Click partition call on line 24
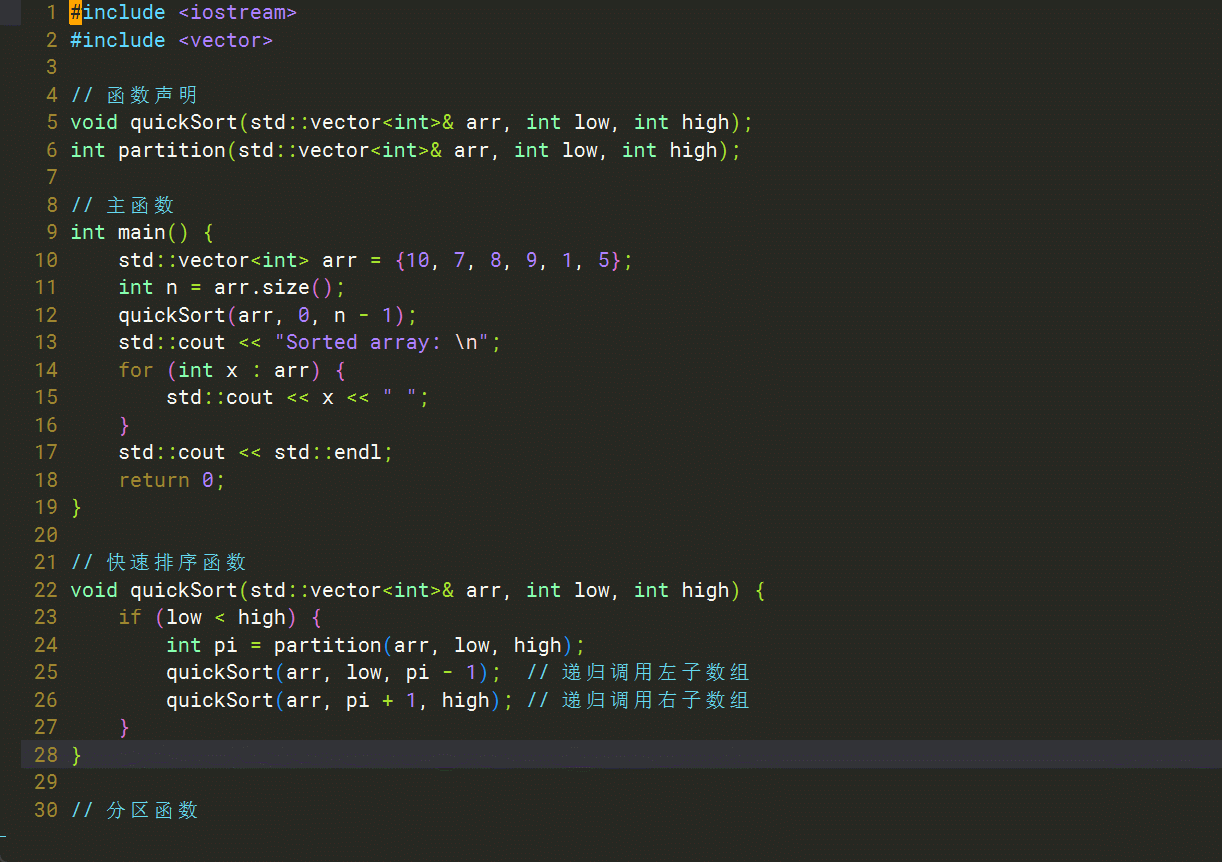 328,646
